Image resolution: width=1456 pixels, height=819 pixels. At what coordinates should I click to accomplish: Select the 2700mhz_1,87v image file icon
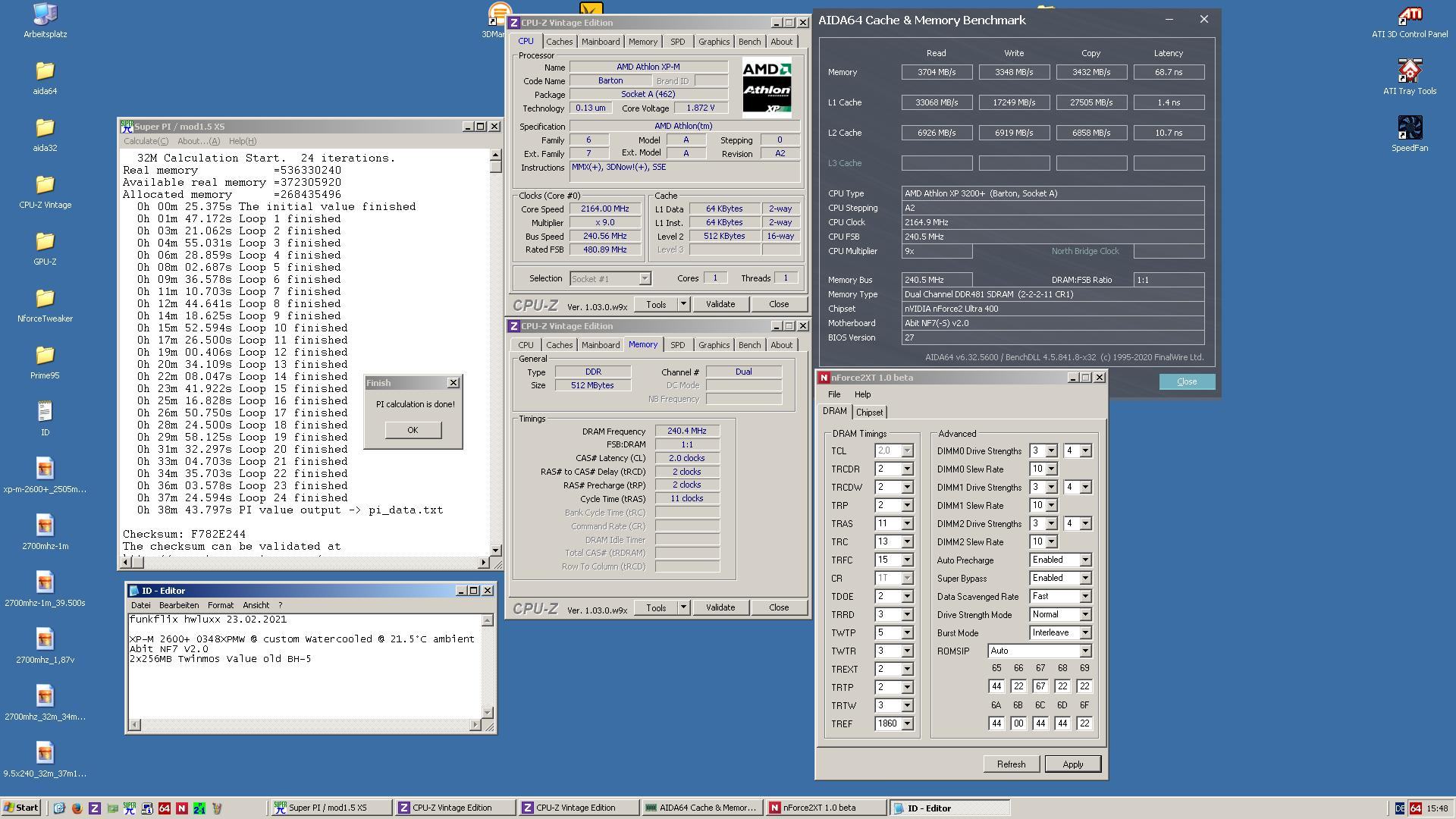45,646
